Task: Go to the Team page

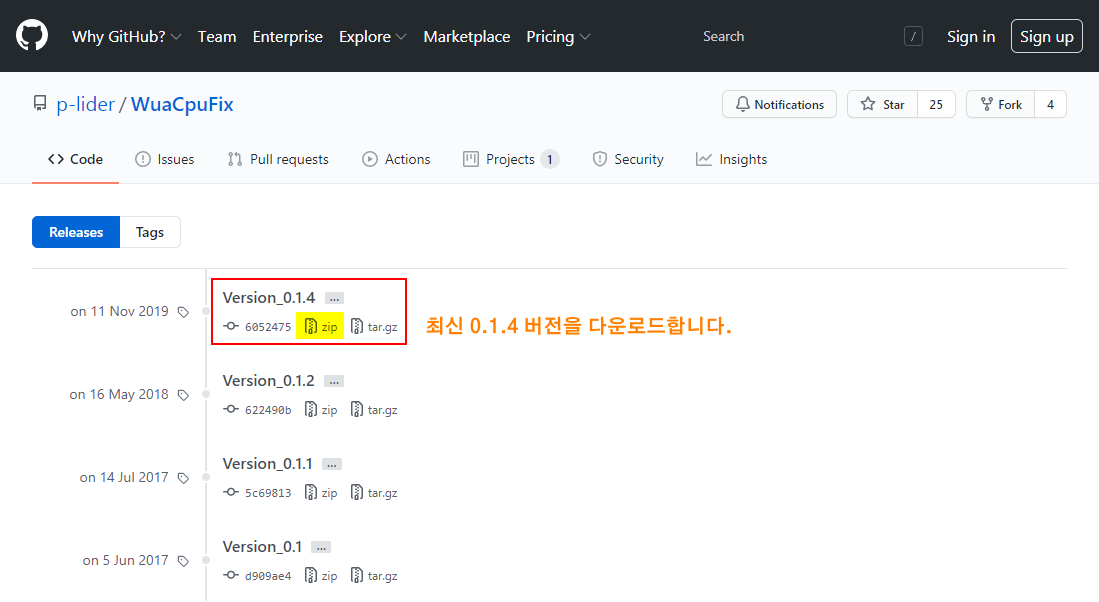Action: pos(217,36)
